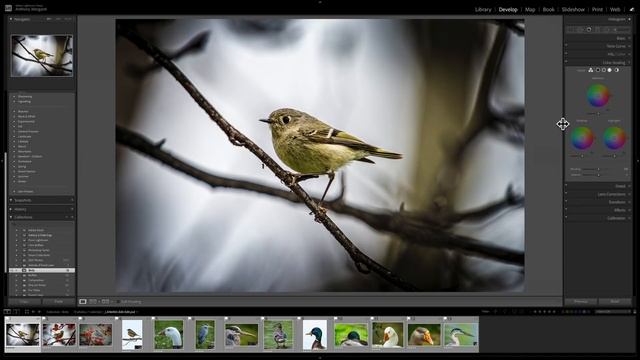Click the Midtones color wheel
Viewport: 640px width, 360px height.
click(598, 95)
